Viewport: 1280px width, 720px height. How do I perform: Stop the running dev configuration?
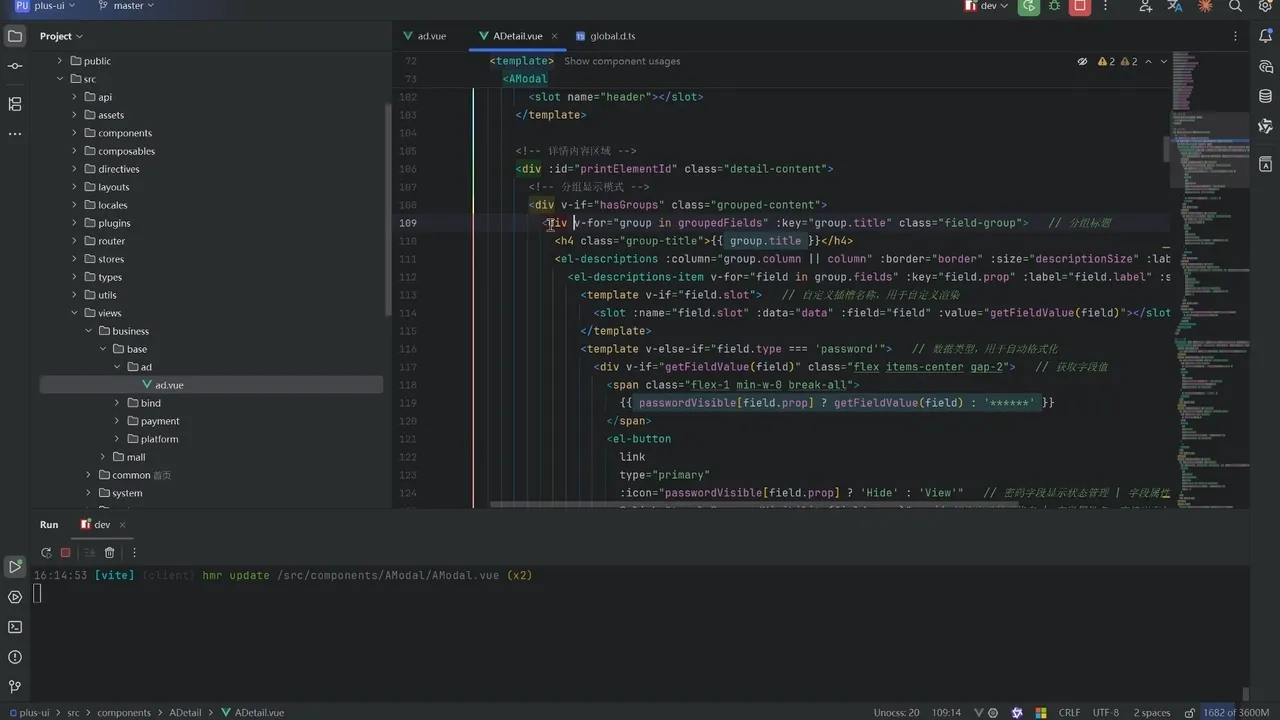[1080, 6]
